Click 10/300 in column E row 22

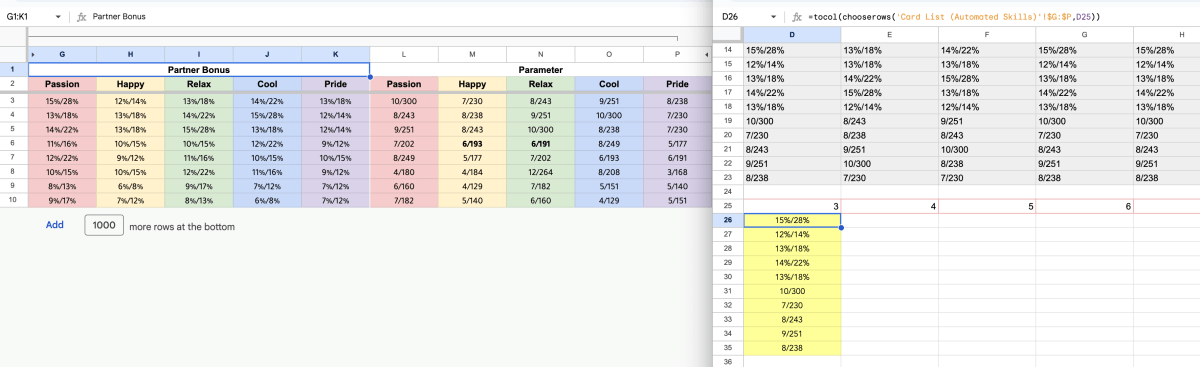[889, 162]
